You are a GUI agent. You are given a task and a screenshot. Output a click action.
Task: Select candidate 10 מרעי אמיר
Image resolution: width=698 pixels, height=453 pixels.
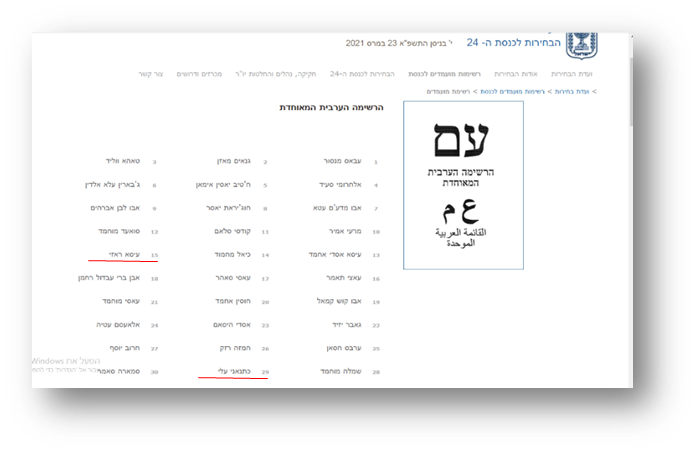click(345, 231)
